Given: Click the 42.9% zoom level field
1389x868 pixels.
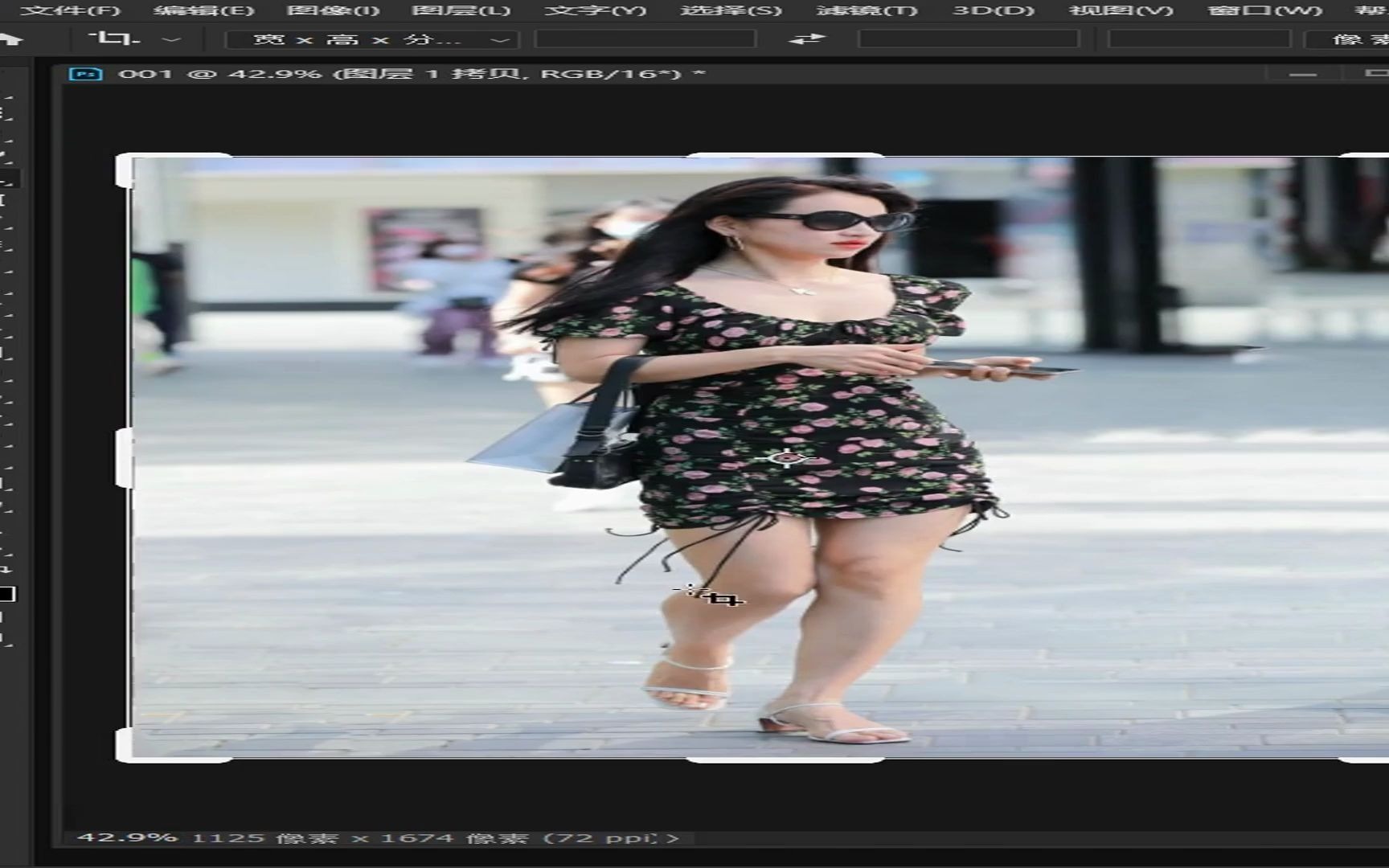Looking at the screenshot, I should [127, 837].
